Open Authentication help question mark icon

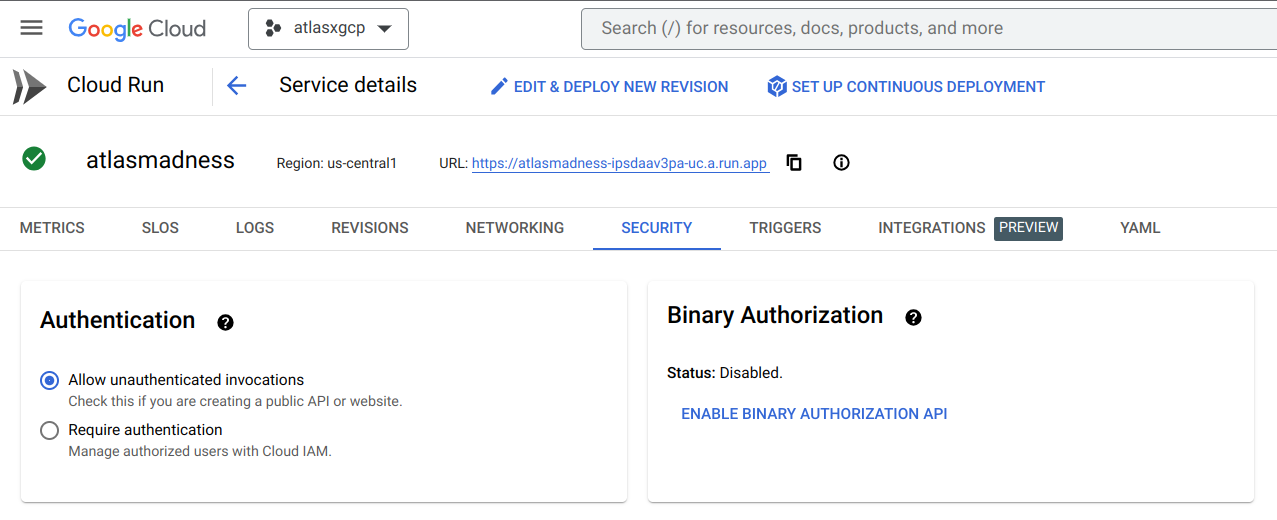[225, 322]
